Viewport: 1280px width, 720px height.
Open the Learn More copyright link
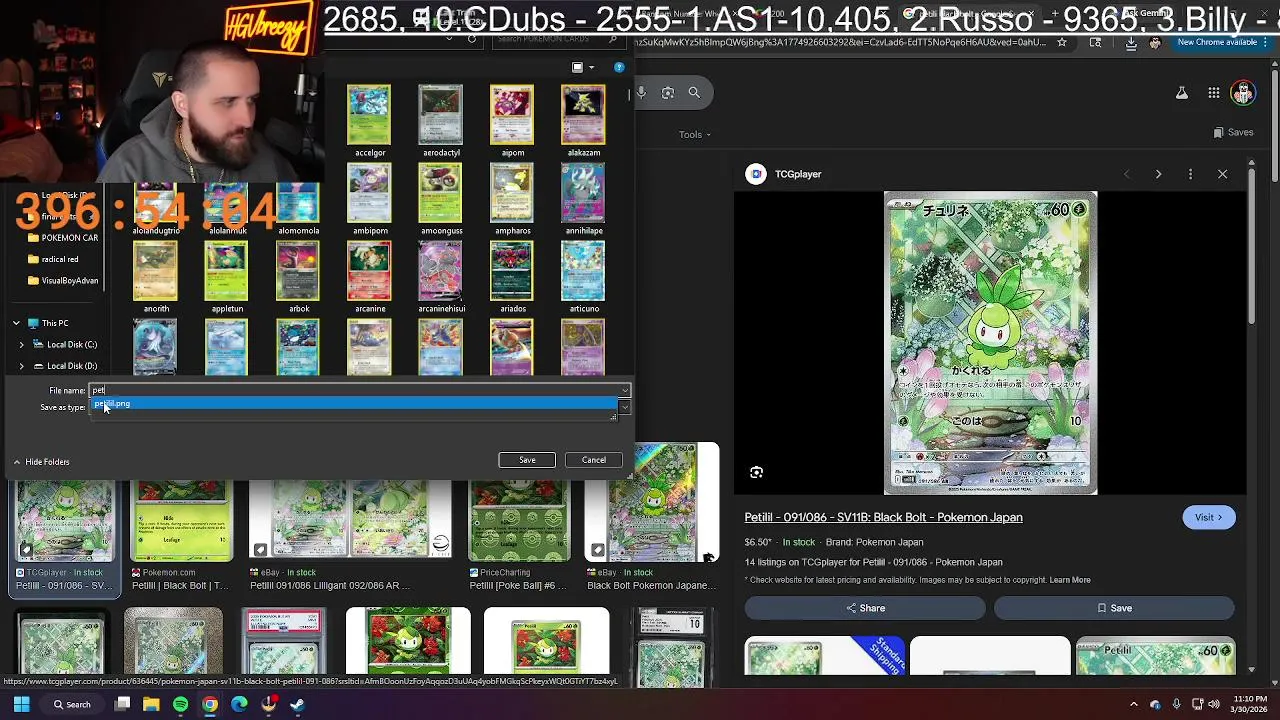coord(1070,580)
